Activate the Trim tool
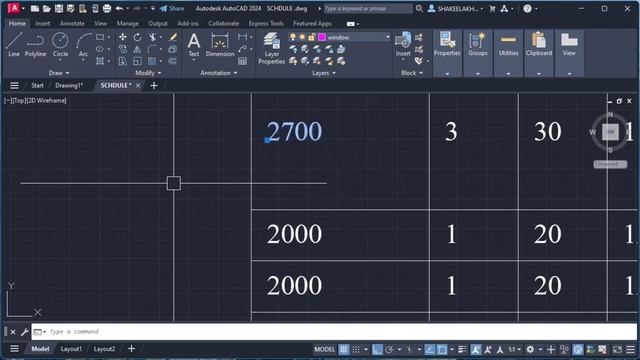 pyautogui.click(x=152, y=37)
